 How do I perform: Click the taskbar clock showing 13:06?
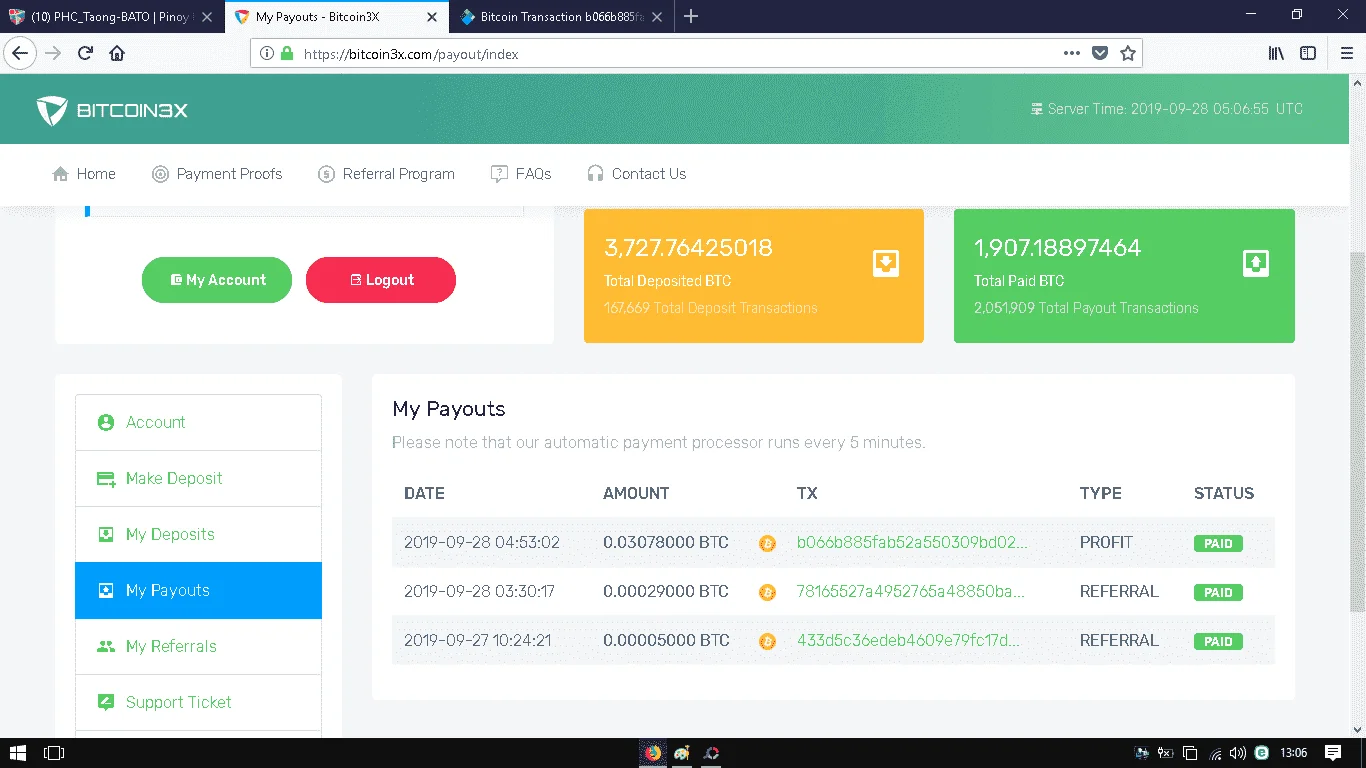coord(1293,753)
